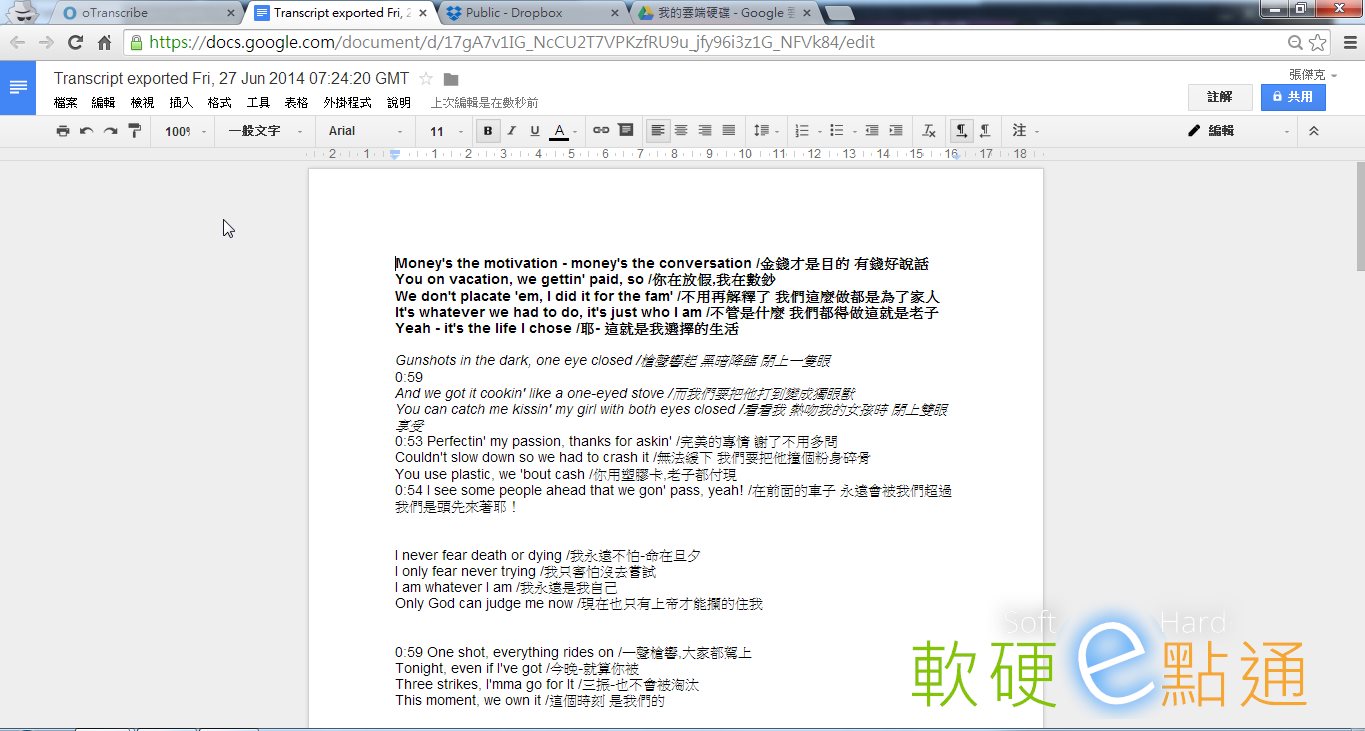
Task: Redo the last action
Action: [111, 131]
